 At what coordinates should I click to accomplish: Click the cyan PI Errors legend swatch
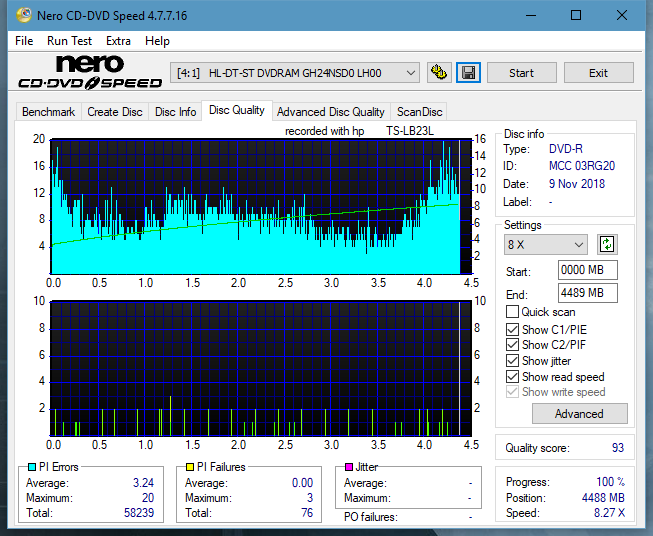click(32, 467)
